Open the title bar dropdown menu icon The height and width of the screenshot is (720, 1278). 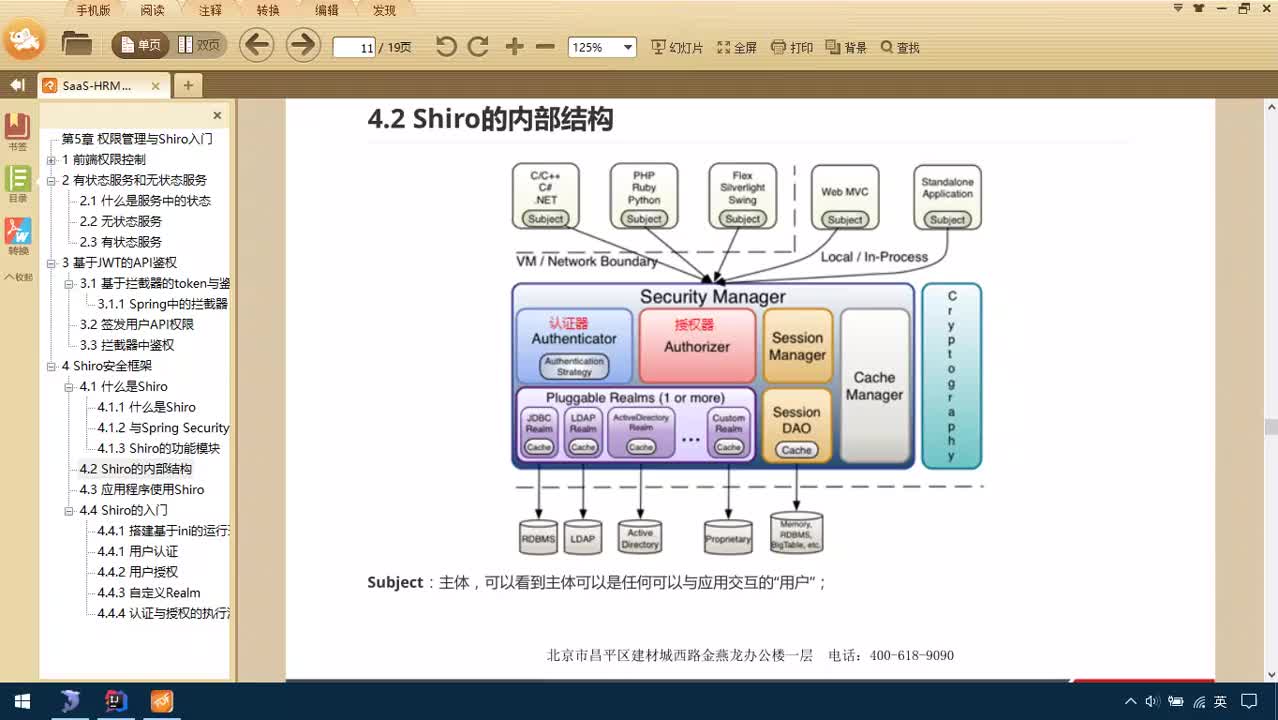1178,8
